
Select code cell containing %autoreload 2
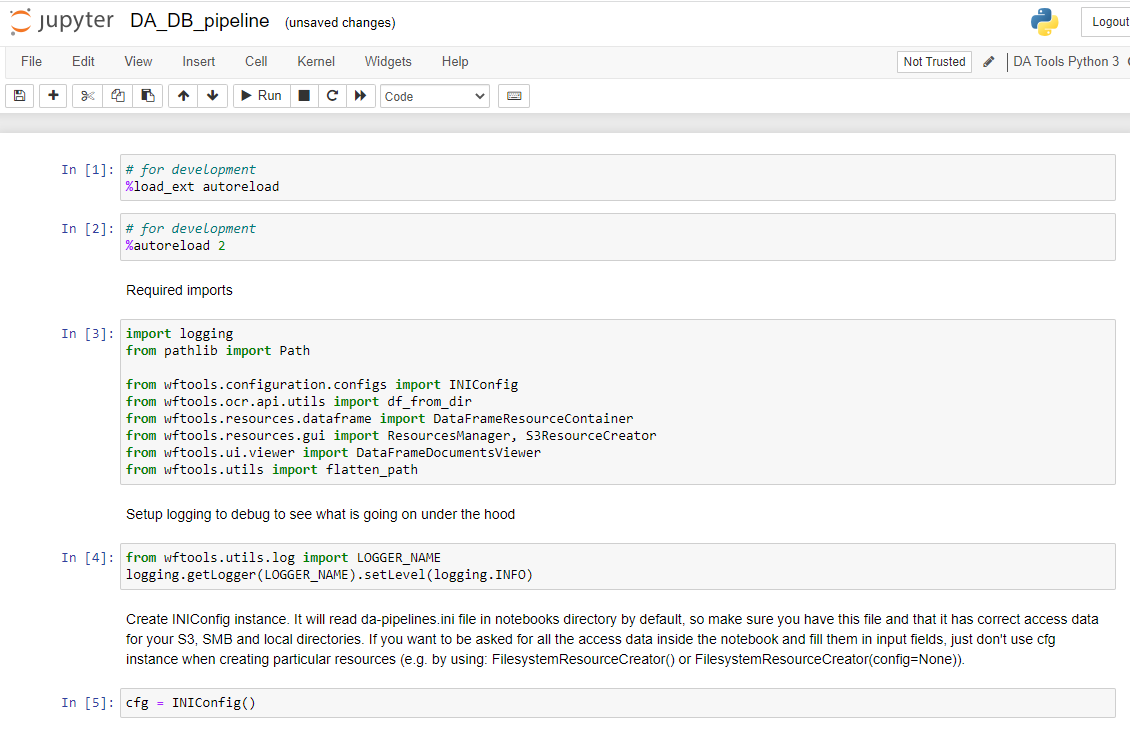click(x=618, y=237)
